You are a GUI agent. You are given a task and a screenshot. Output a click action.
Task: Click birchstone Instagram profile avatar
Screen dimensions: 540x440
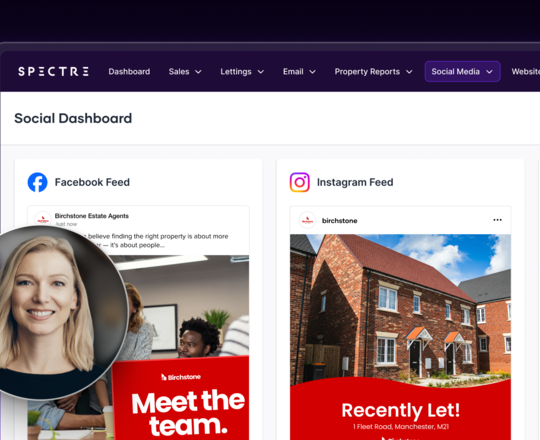[x=307, y=220]
